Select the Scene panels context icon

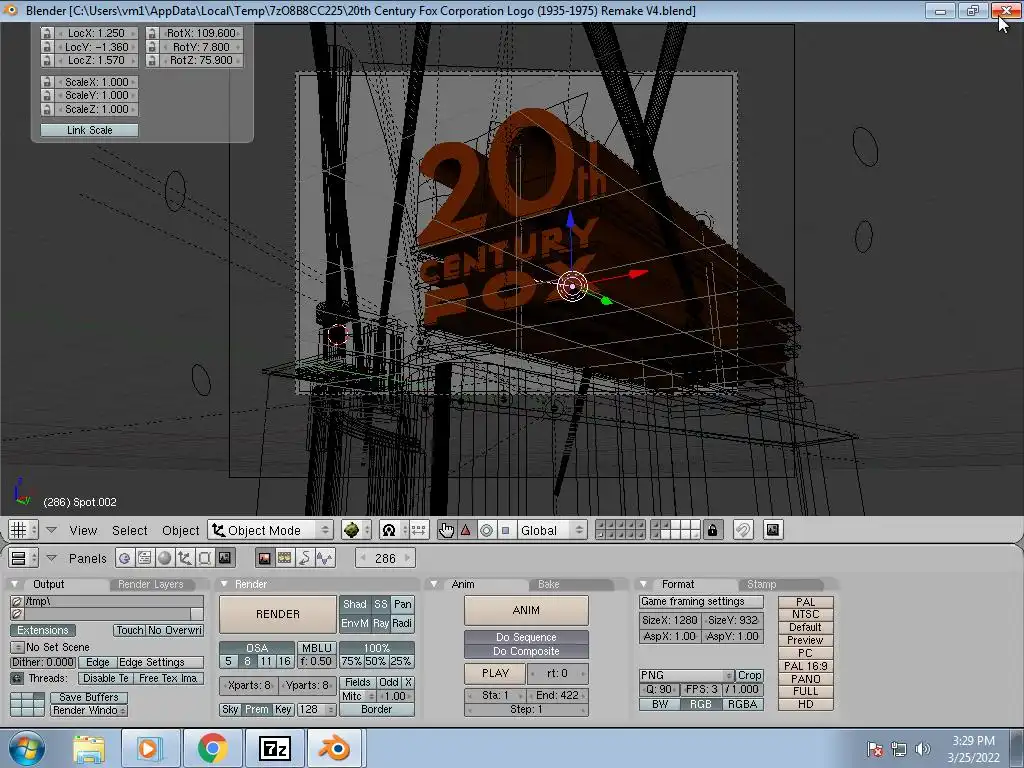coord(225,558)
